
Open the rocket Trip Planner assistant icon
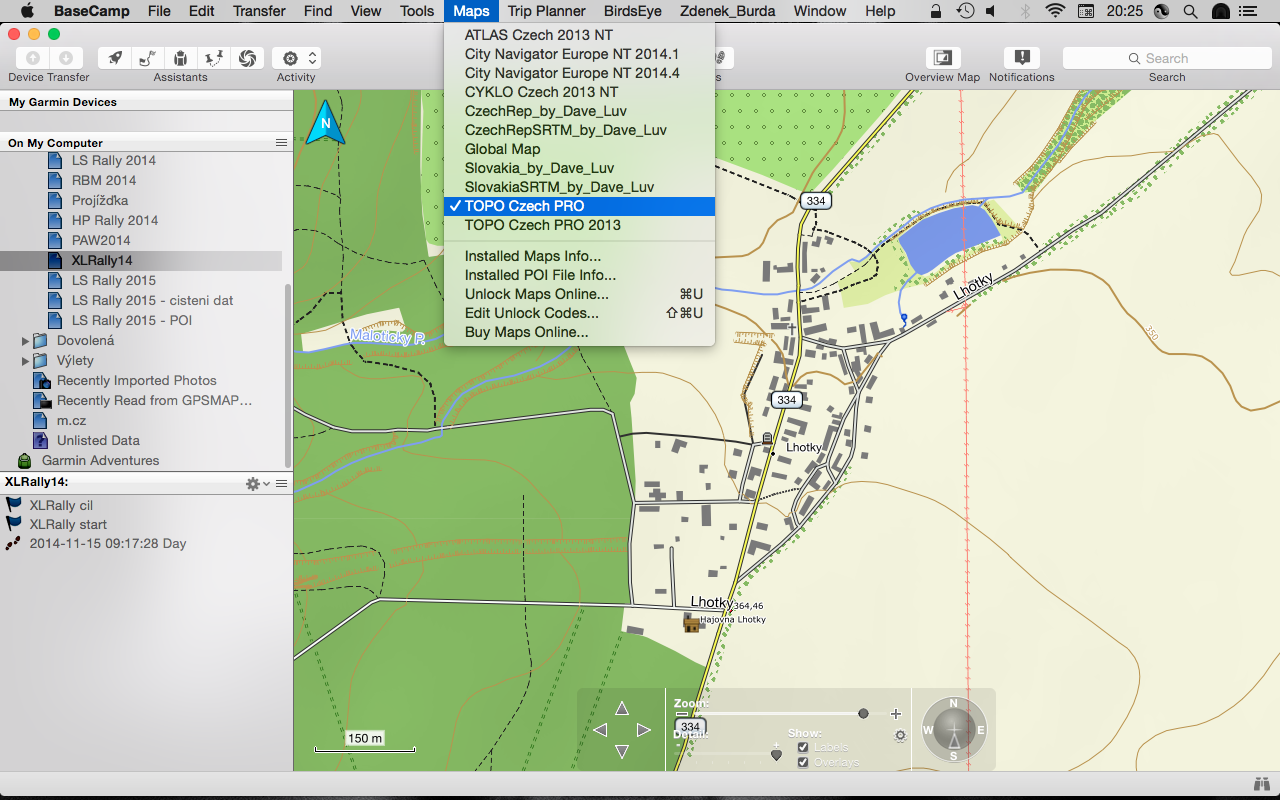click(116, 58)
